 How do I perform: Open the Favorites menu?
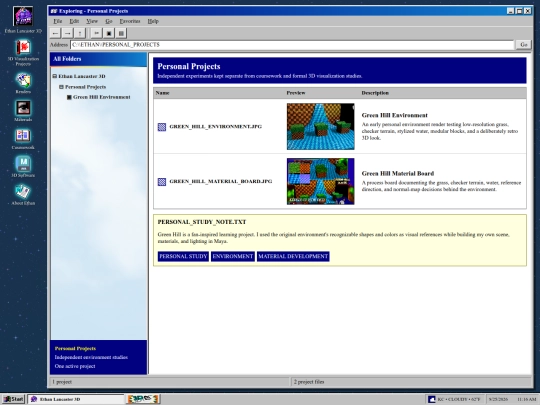click(130, 21)
